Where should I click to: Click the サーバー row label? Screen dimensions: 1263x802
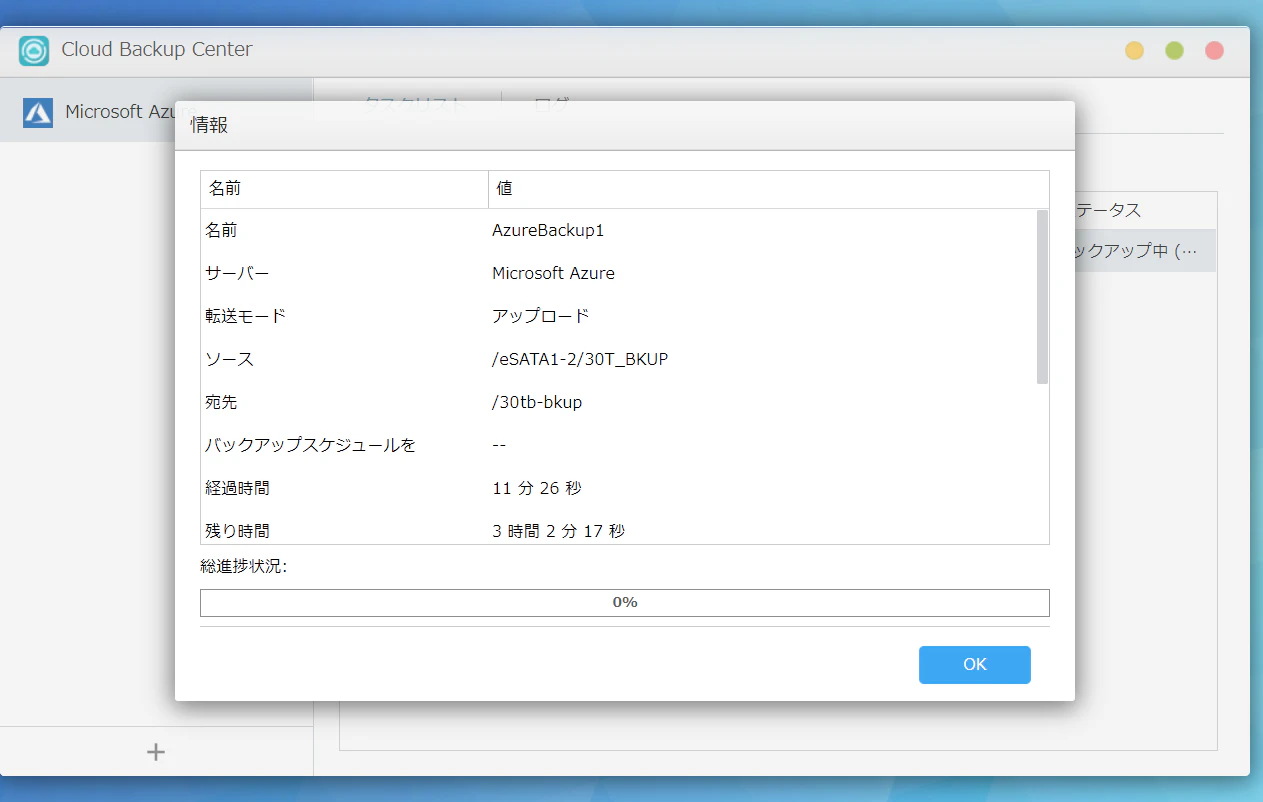point(237,273)
